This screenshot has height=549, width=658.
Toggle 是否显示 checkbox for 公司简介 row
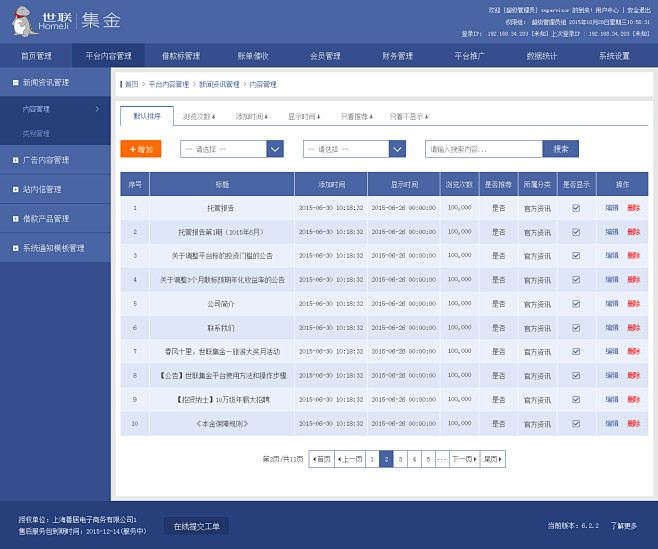[x=576, y=303]
